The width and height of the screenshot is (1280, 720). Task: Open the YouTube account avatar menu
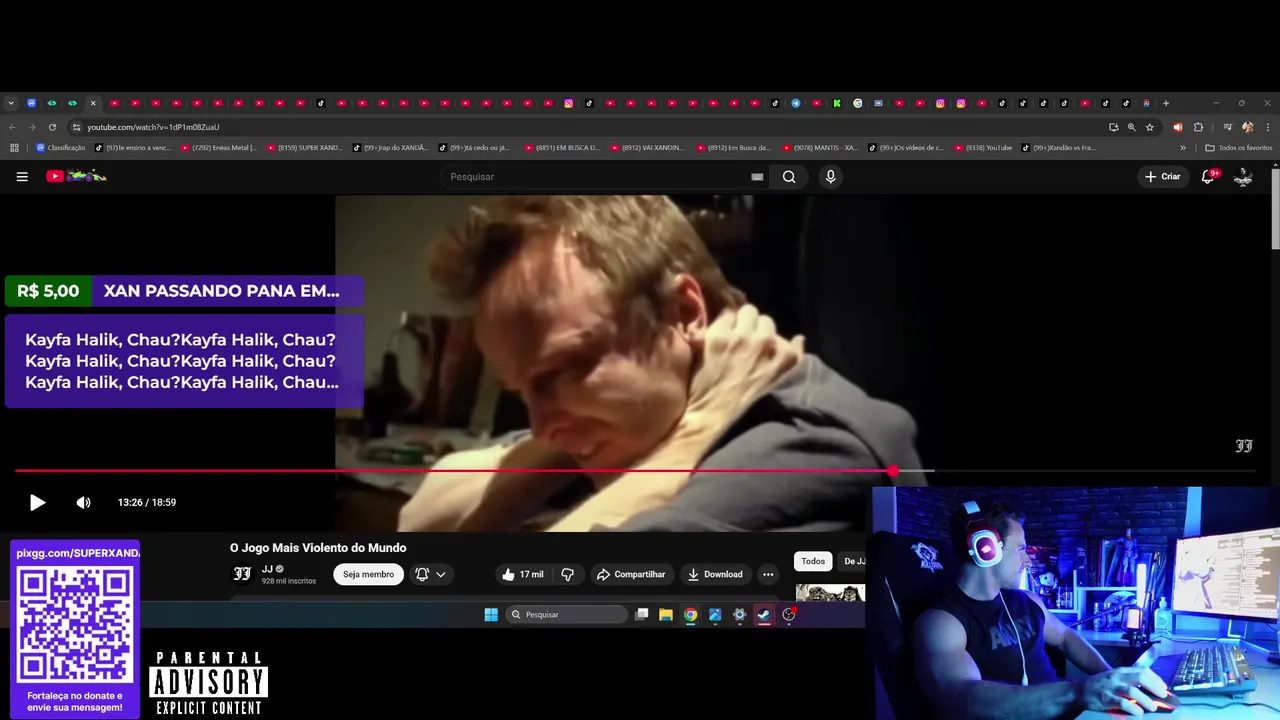click(x=1243, y=176)
